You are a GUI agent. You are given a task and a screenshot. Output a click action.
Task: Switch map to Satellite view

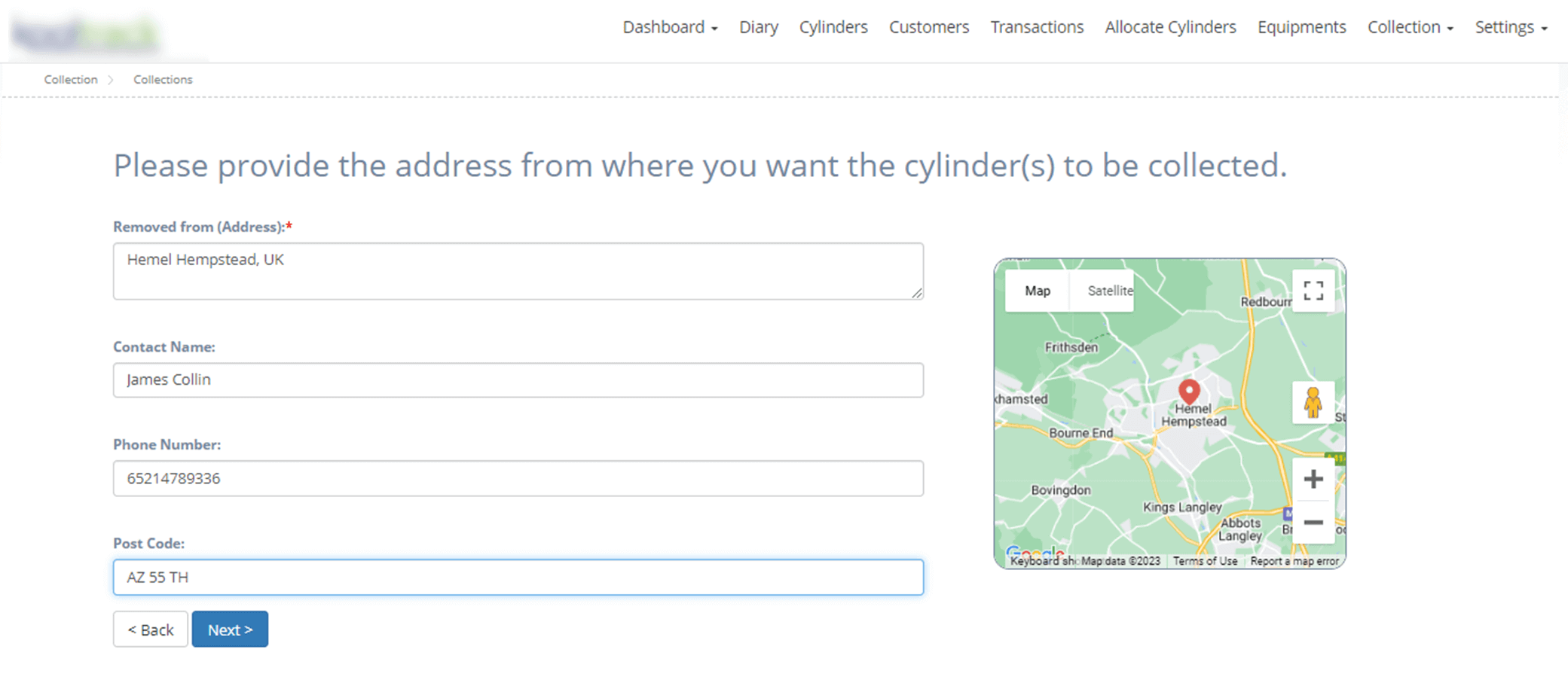(1109, 291)
